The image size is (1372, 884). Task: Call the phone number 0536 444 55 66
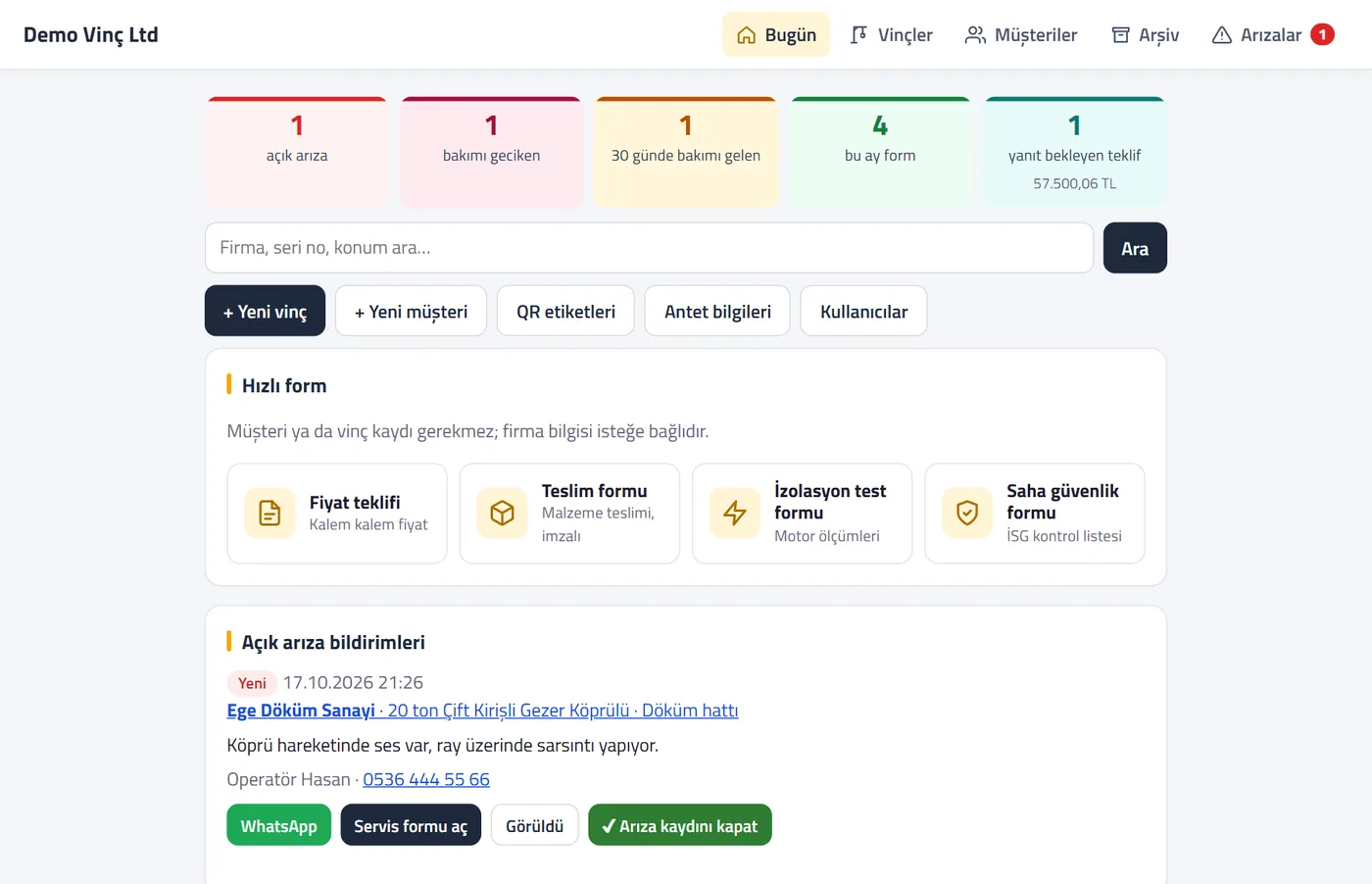pos(426,779)
